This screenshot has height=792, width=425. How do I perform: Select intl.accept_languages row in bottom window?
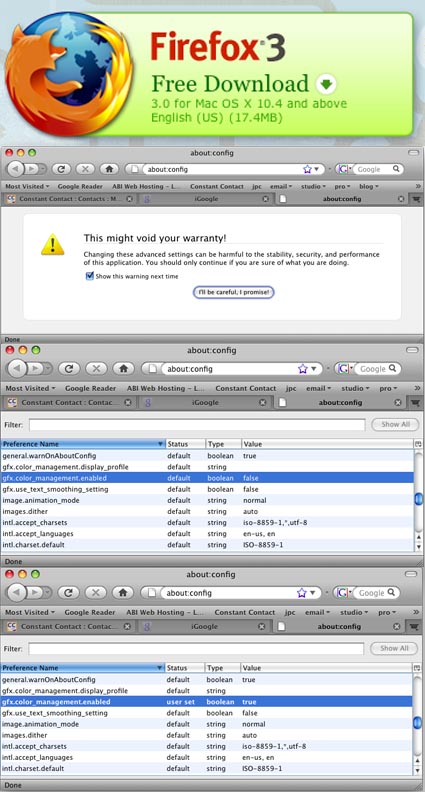click(206, 757)
